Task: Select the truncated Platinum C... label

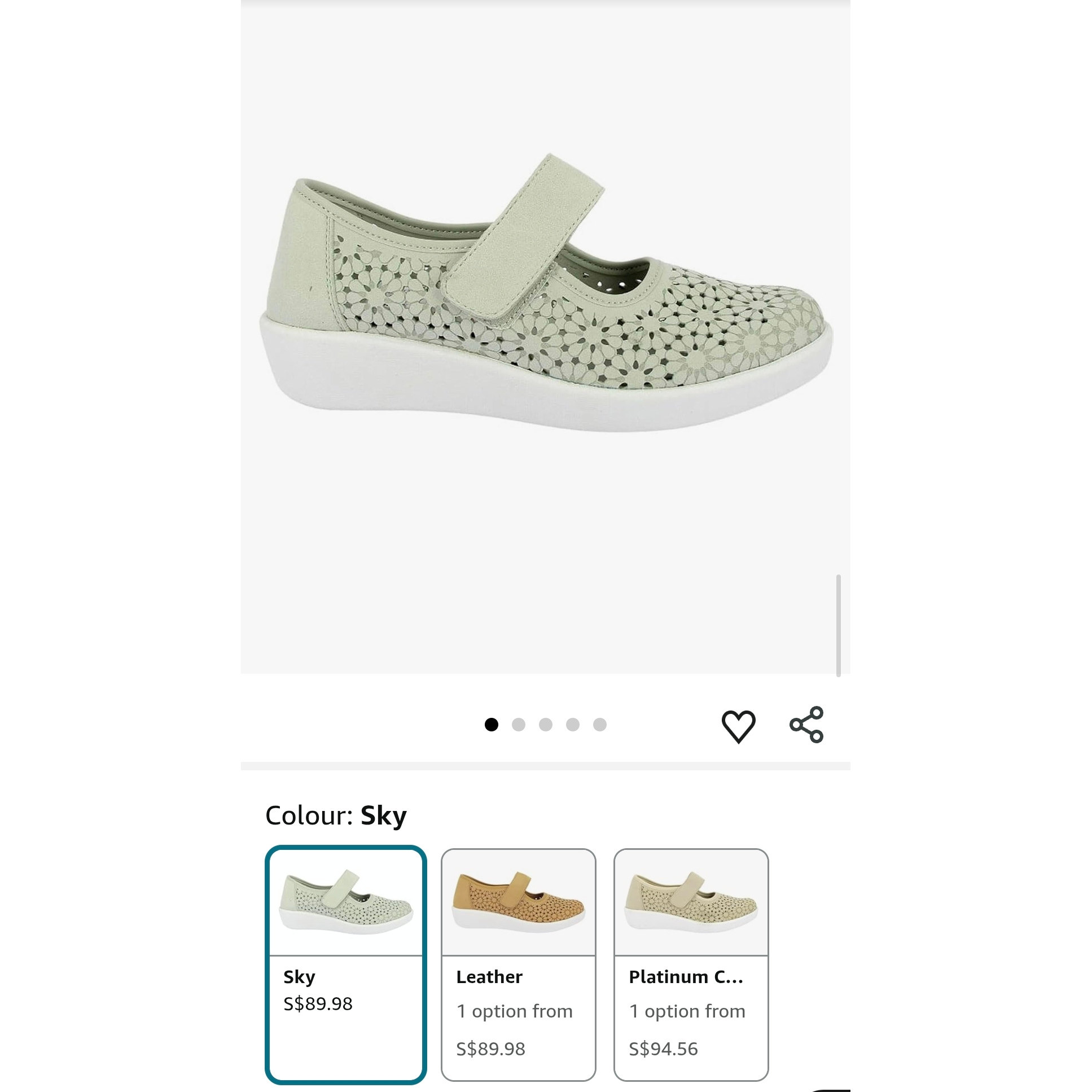Action: [686, 977]
